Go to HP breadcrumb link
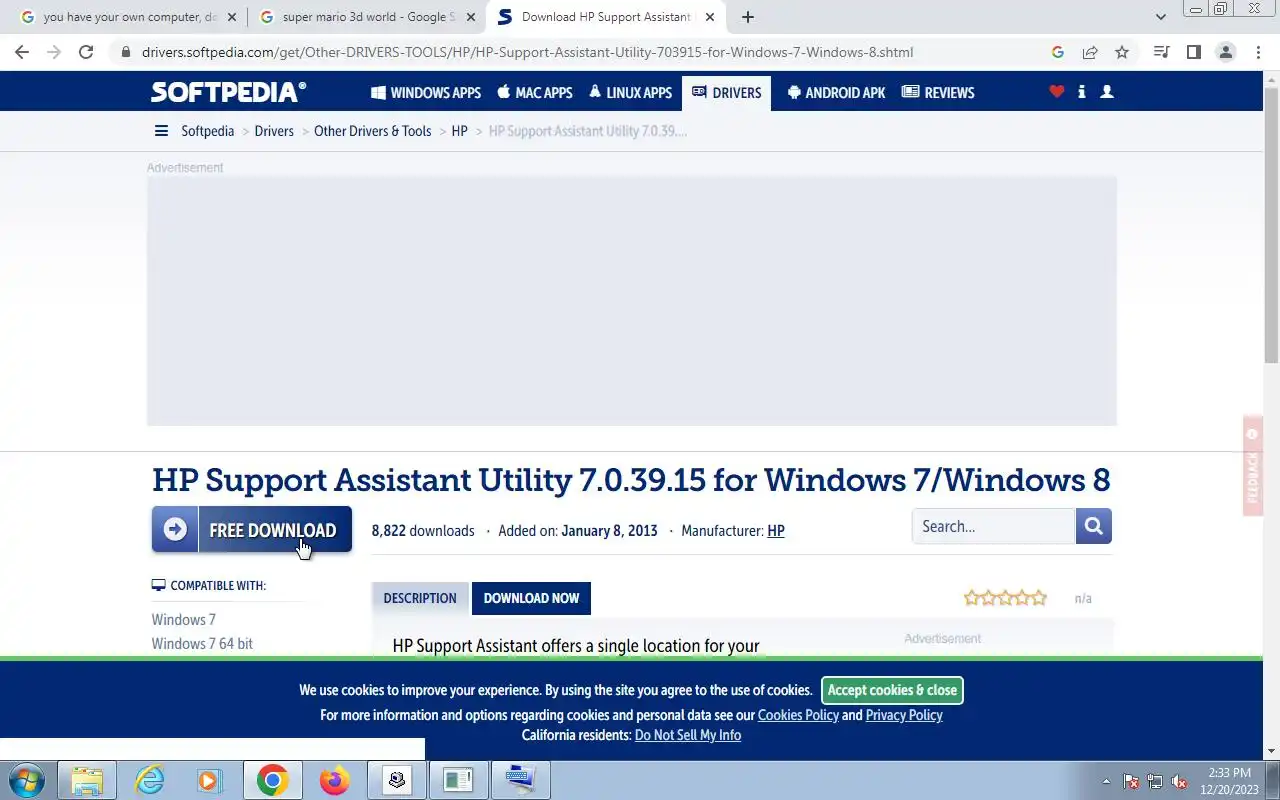 [x=460, y=131]
